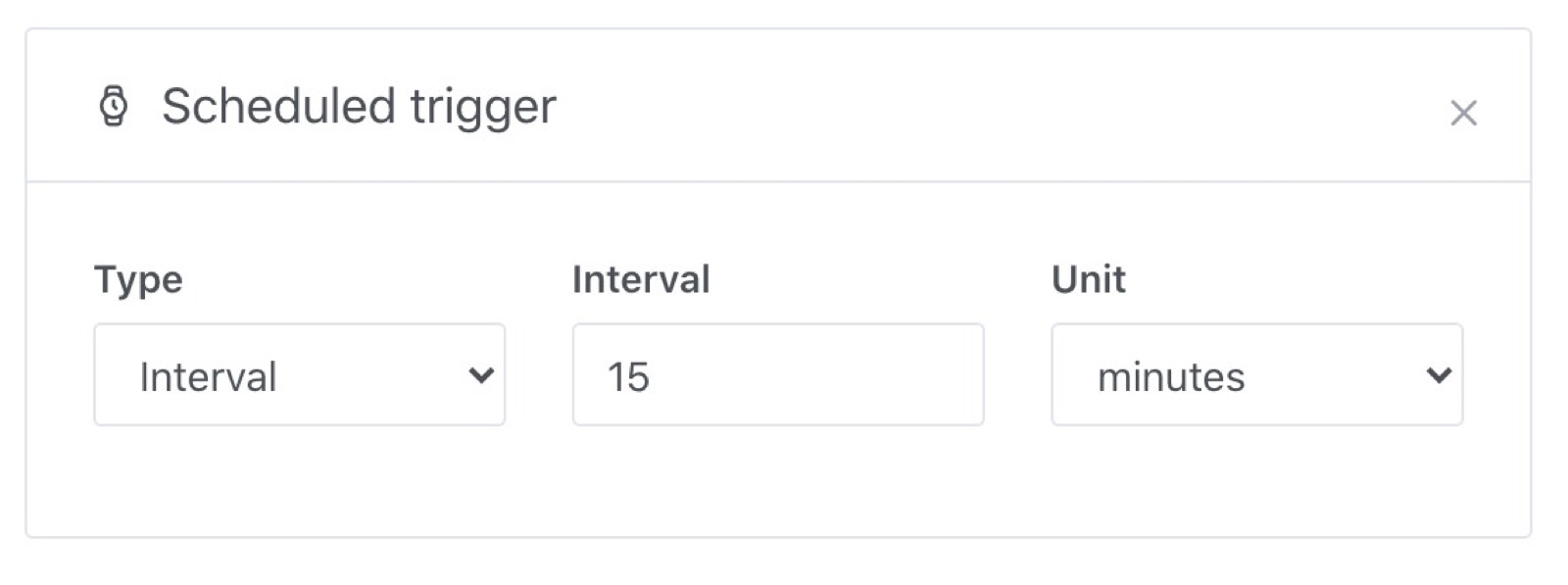Click empty header space between title and X

pyautogui.click(x=980, y=106)
